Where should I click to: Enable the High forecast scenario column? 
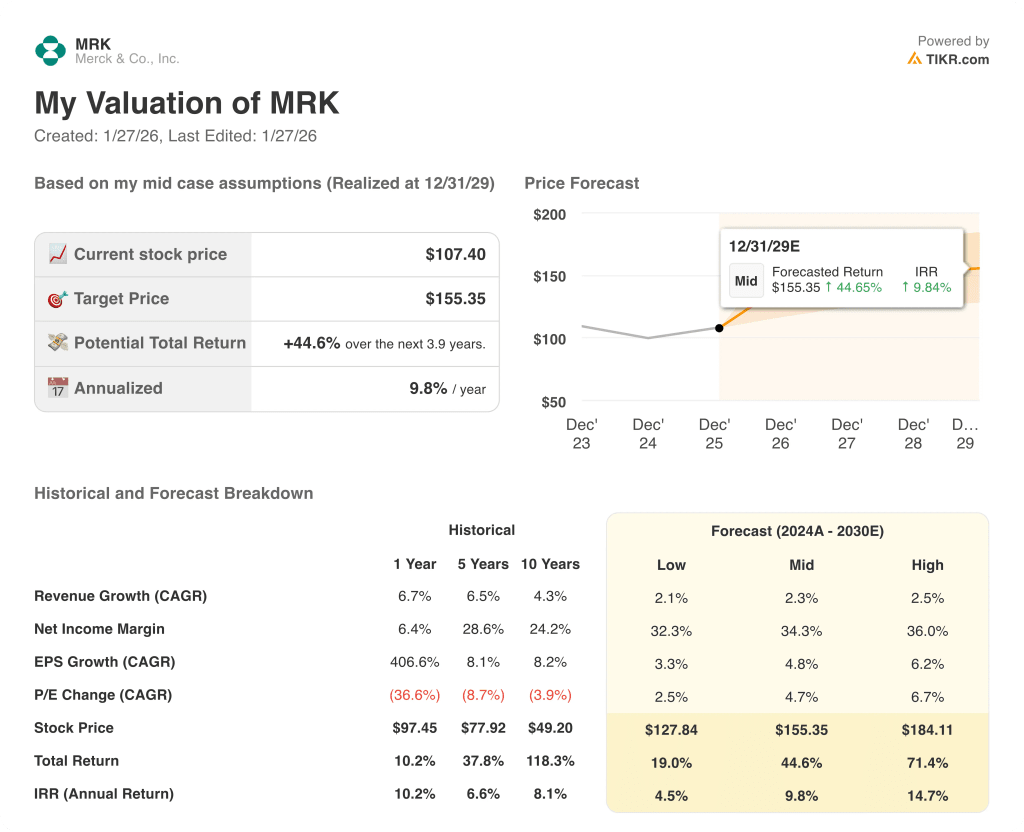coord(927,565)
